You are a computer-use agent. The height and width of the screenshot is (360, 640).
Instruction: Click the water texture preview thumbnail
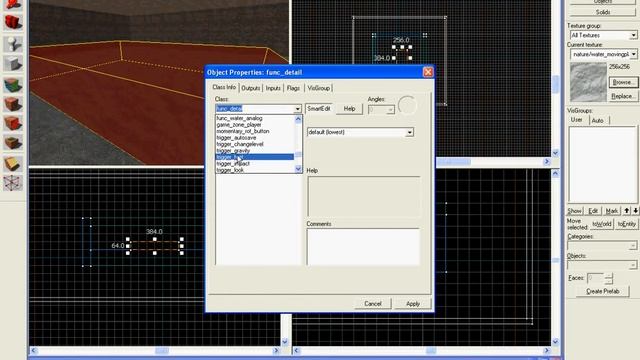(x=588, y=82)
